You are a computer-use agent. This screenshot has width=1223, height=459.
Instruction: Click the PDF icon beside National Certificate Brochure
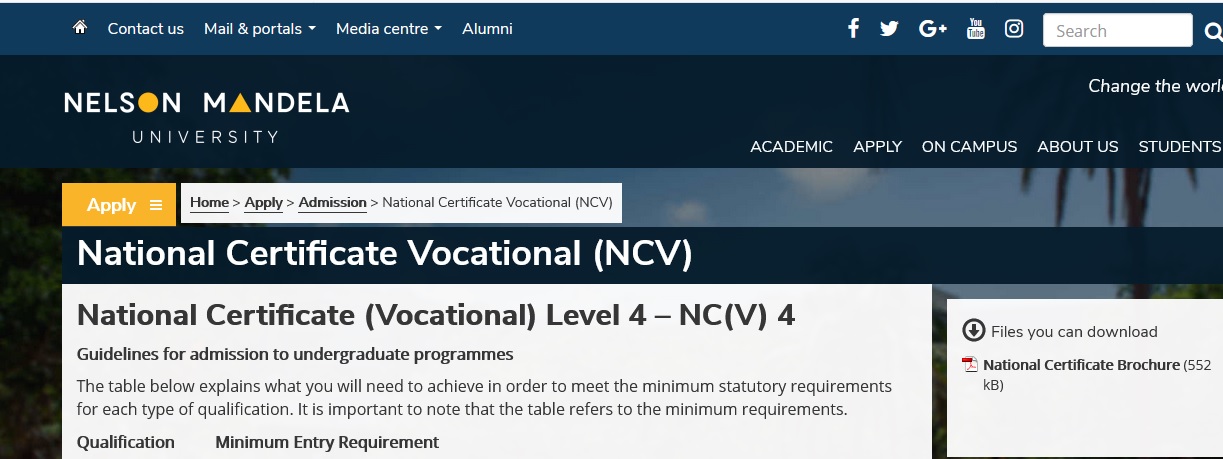click(969, 365)
